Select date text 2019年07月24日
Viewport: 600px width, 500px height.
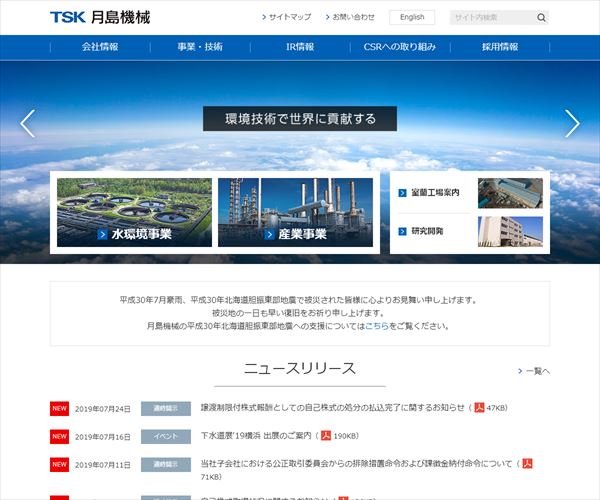[103, 409]
